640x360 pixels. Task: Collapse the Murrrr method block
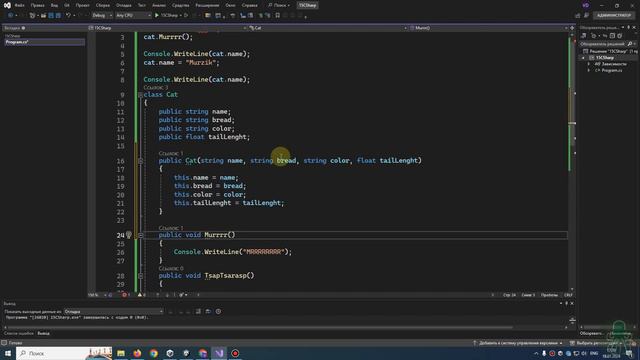click(140, 236)
